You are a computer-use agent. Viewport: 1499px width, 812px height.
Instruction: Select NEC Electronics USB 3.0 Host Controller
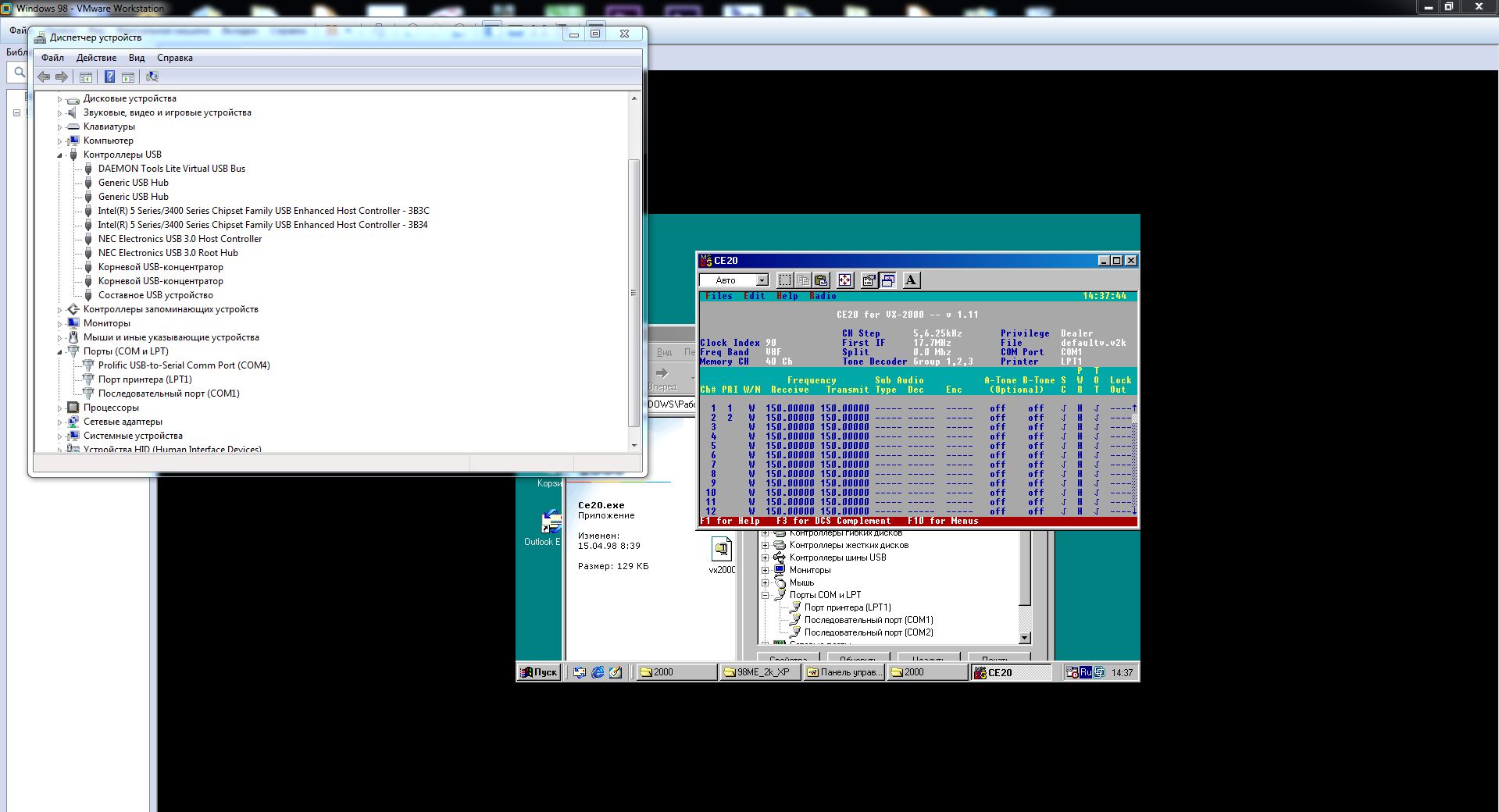tap(180, 239)
